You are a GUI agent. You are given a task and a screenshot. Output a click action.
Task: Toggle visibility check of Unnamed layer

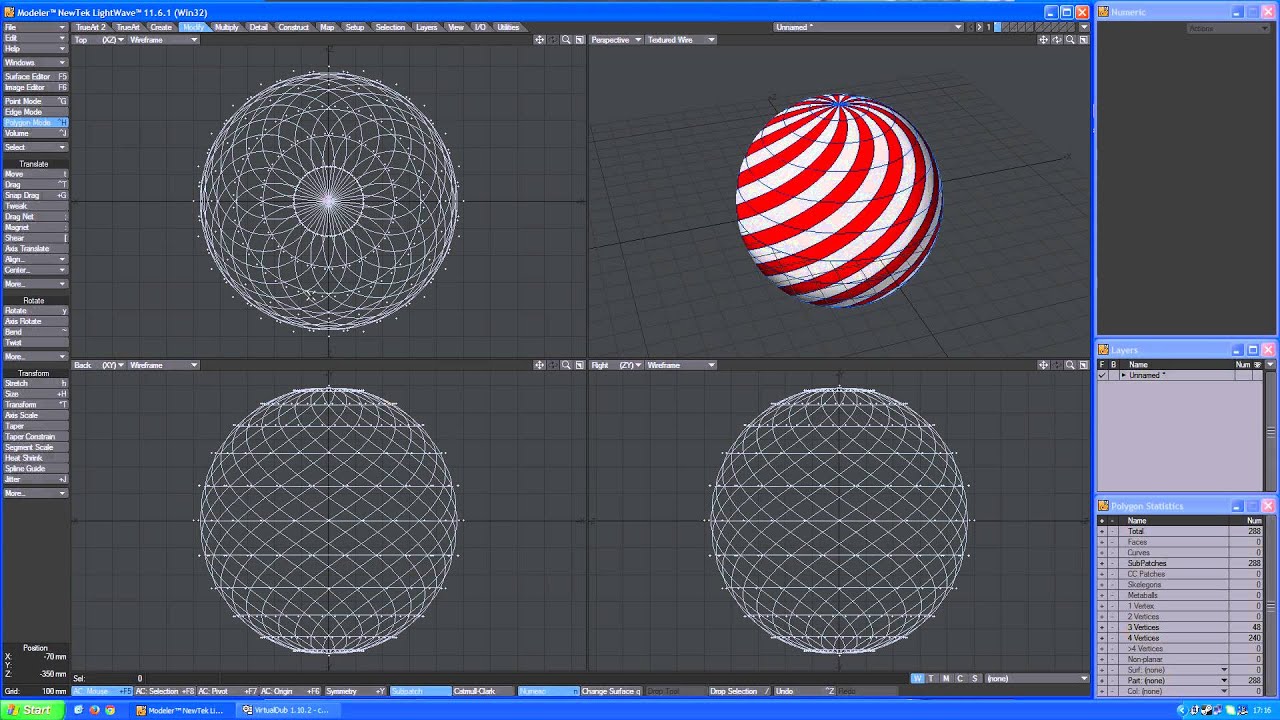click(1102, 375)
